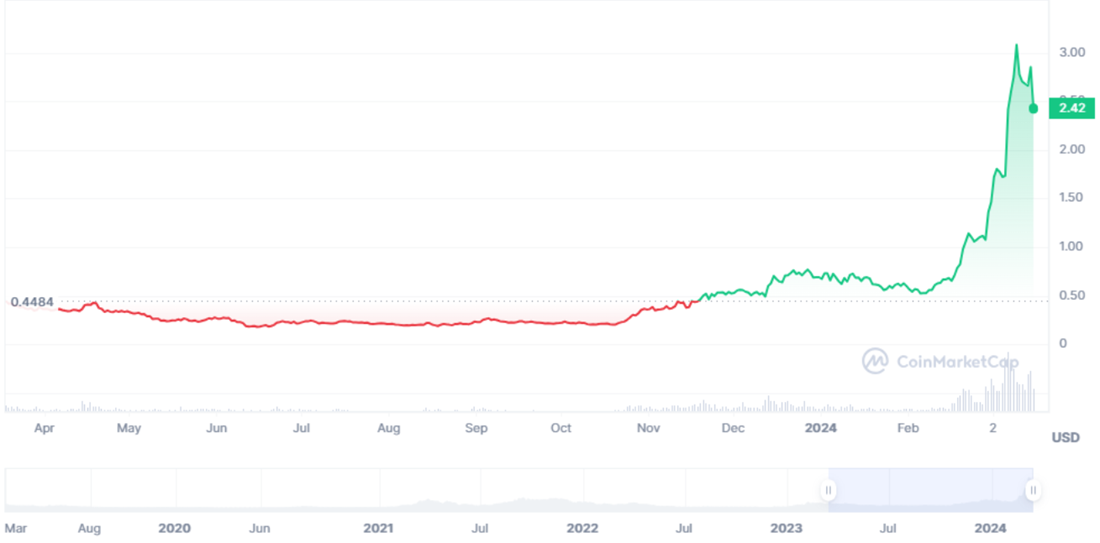Image resolution: width=1100 pixels, height=543 pixels.
Task: Click the highlighted selected range in navigator
Action: tap(930, 490)
